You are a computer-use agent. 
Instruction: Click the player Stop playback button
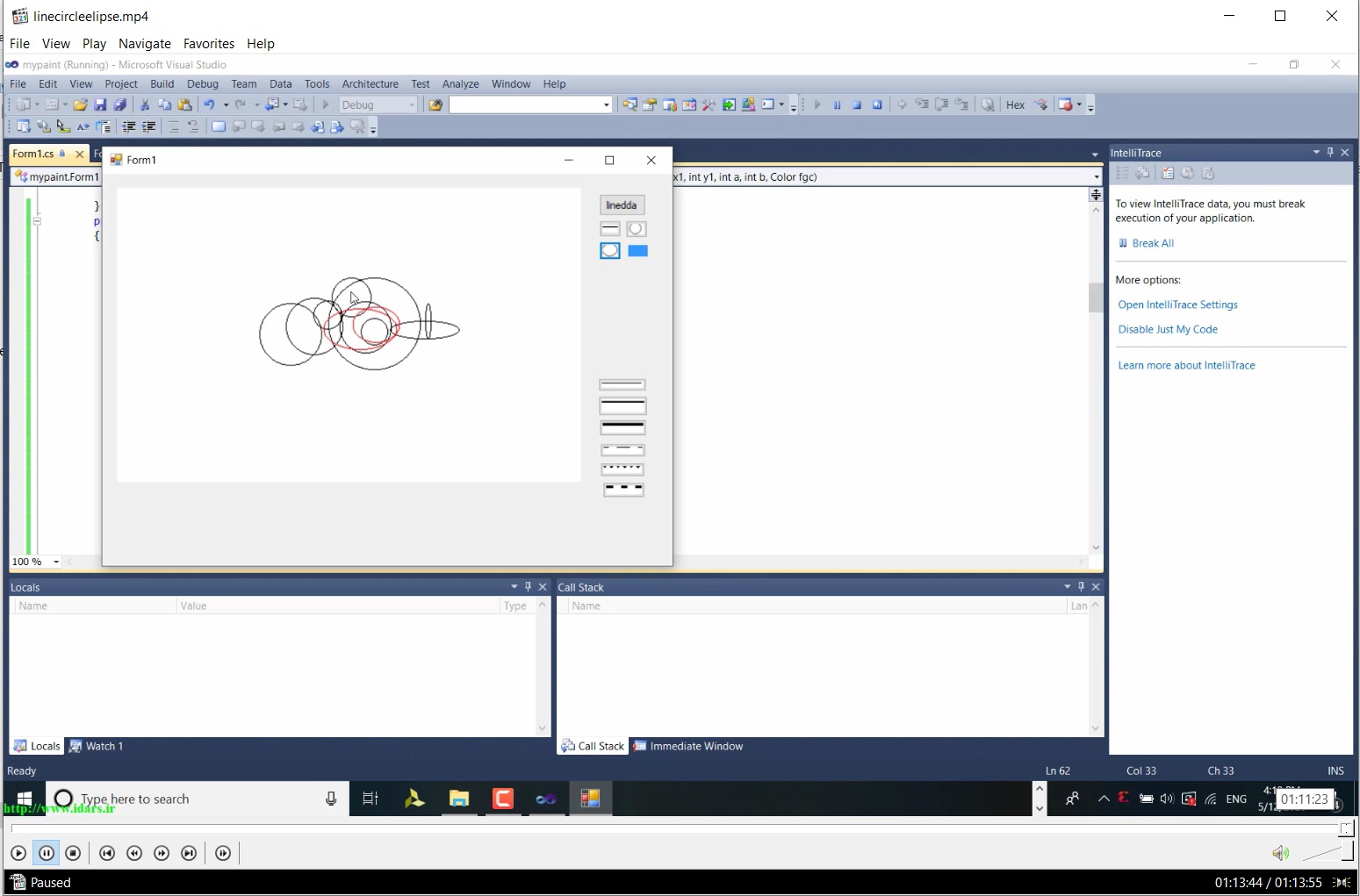click(74, 853)
